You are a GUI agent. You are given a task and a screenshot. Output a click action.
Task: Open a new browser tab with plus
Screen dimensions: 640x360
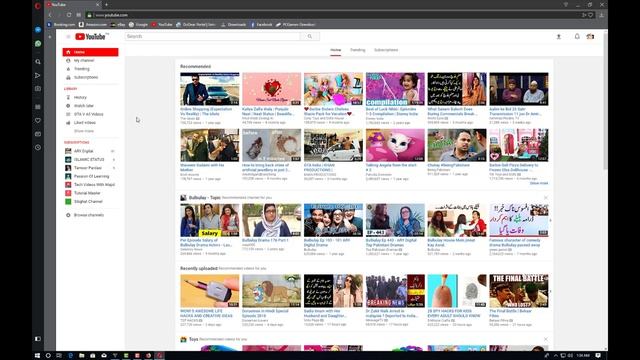point(106,4)
